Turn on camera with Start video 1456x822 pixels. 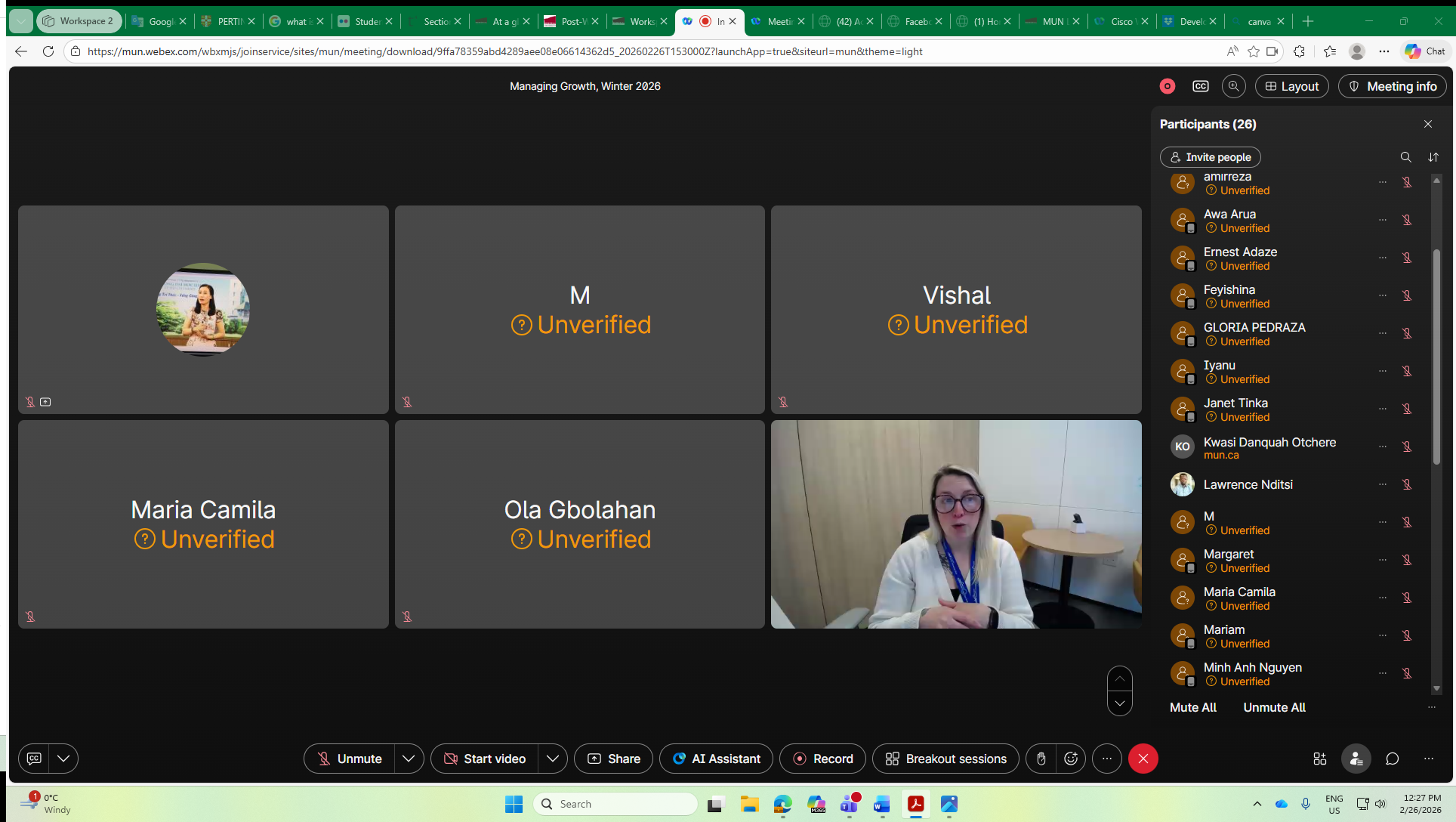(485, 759)
